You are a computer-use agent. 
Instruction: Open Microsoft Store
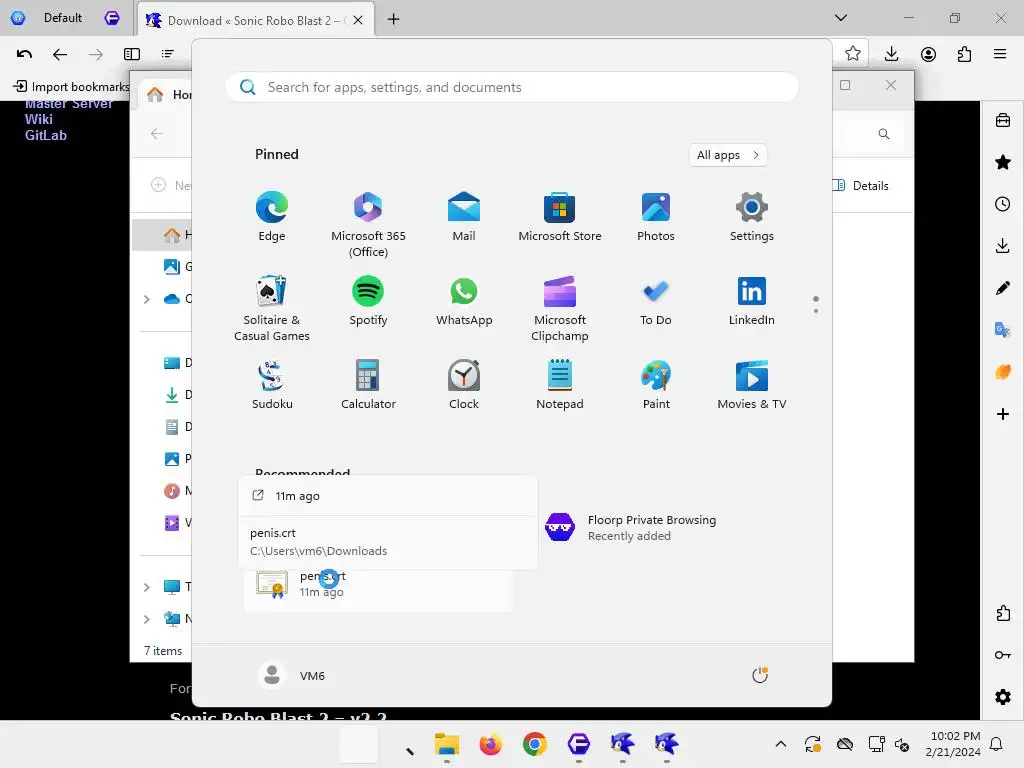click(x=560, y=217)
